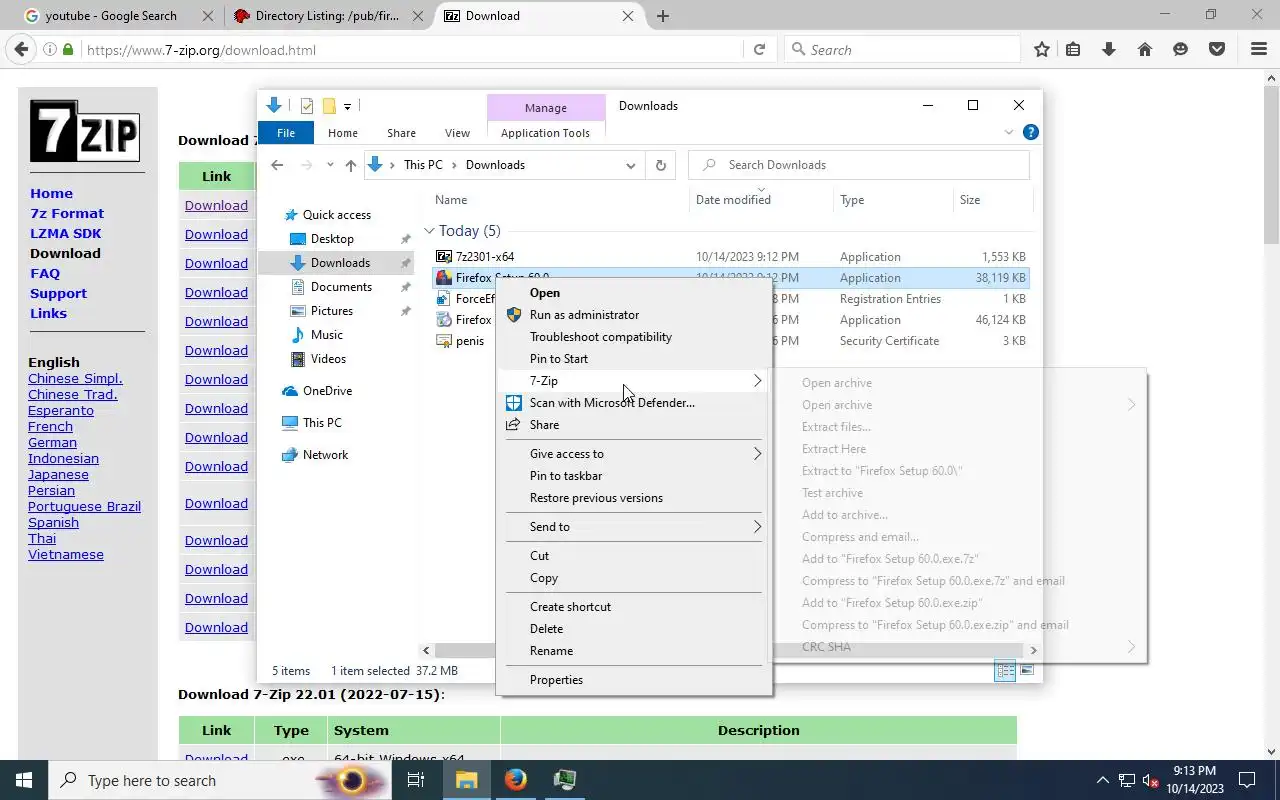Switch to details view in Explorer status bar
1280x800 pixels.
(x=1005, y=671)
